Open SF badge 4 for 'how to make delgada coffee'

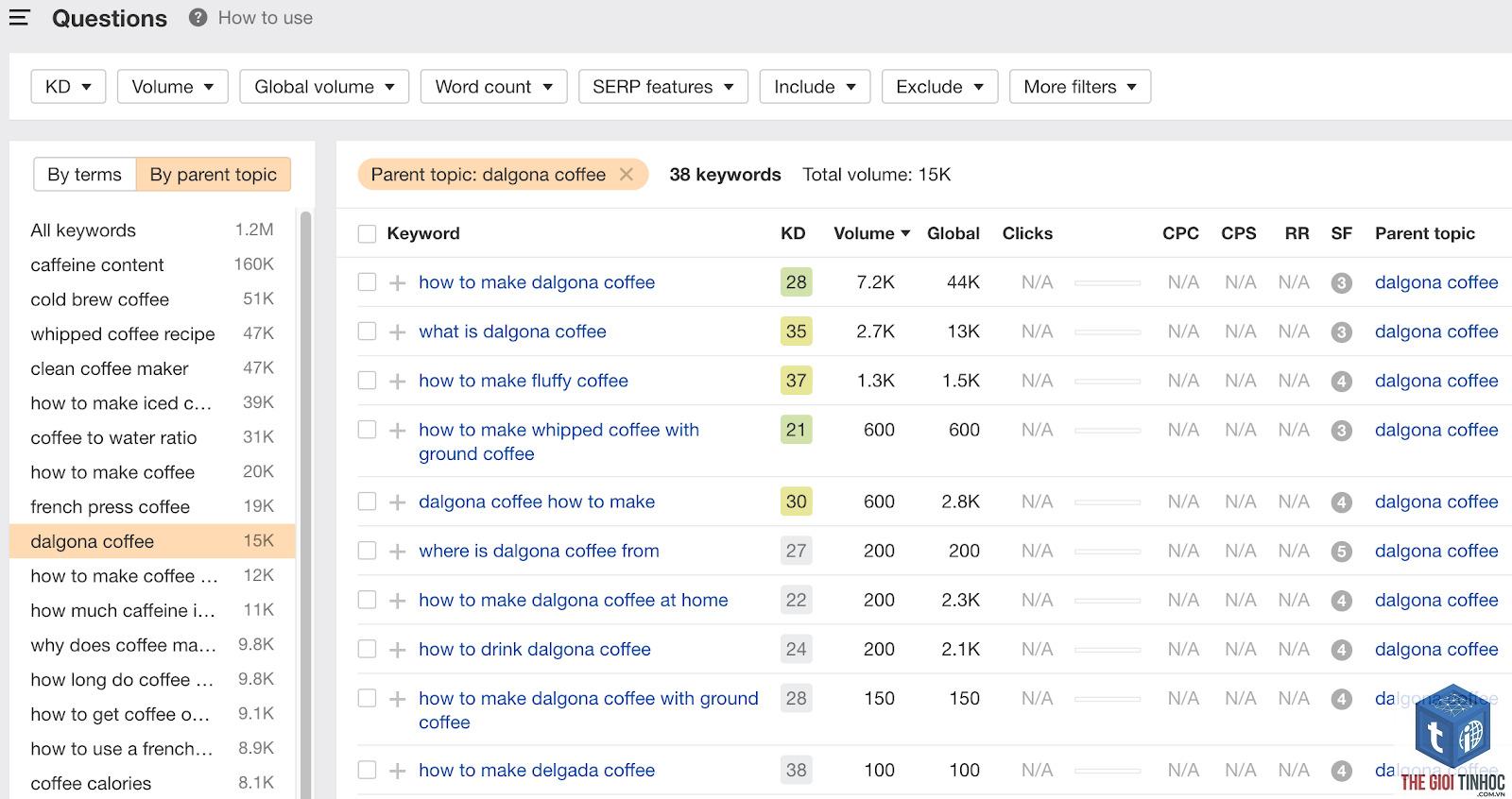[x=1341, y=770]
